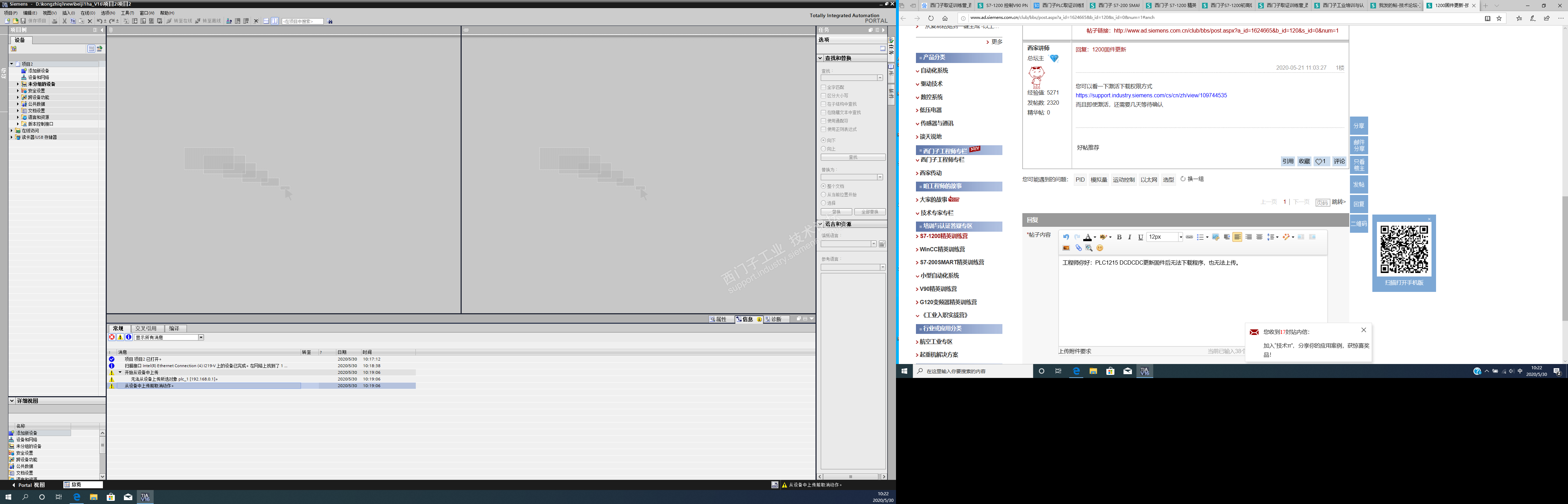The width and height of the screenshot is (1568, 504).
Task: Click the open project folder icon
Action: point(15,21)
